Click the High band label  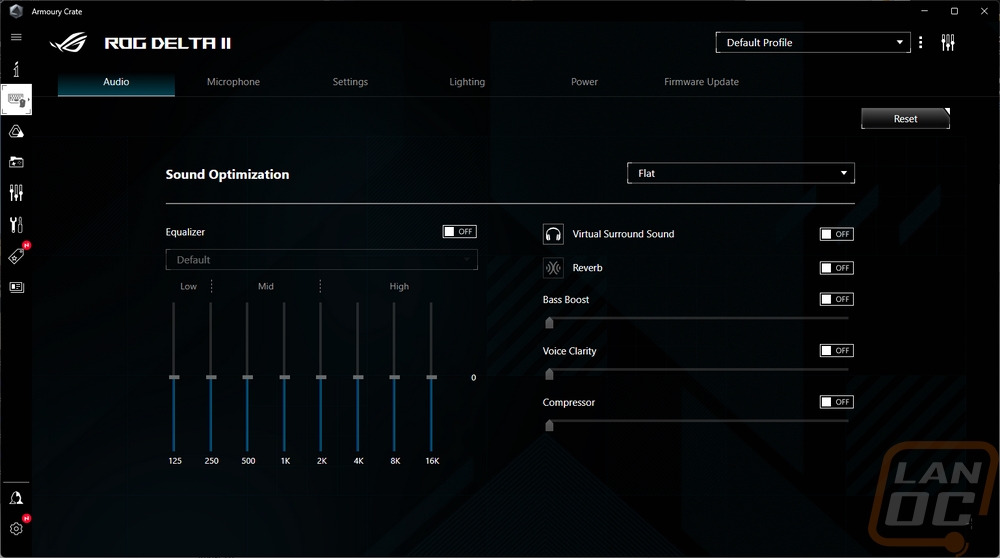[399, 286]
